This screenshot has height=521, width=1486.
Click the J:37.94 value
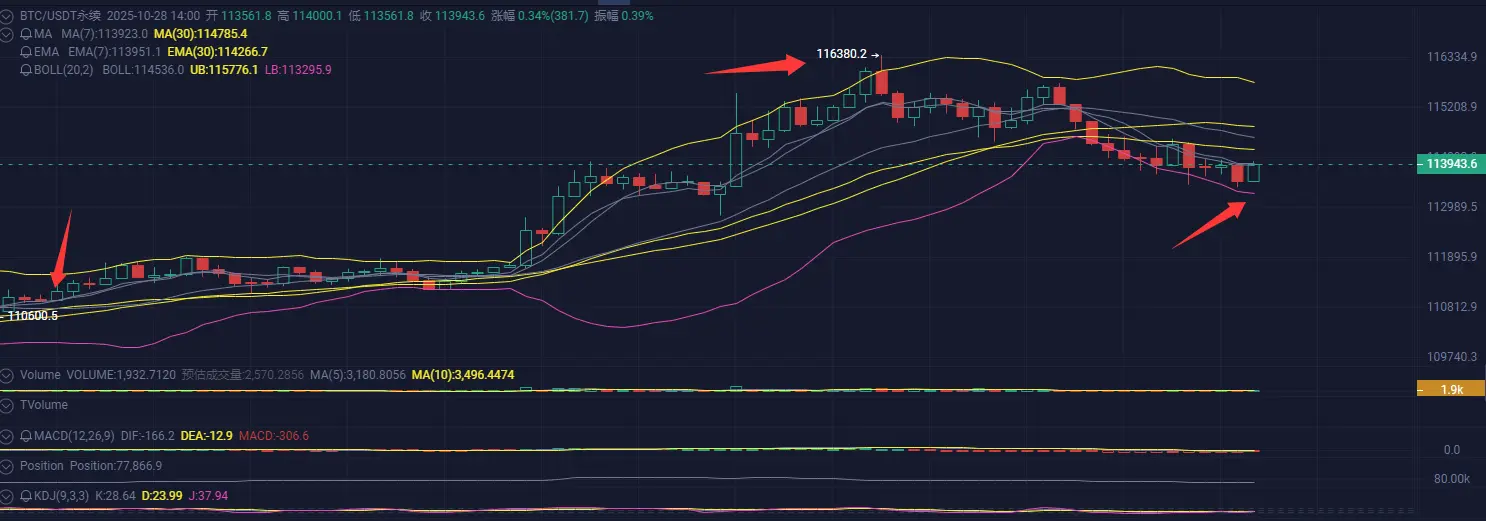click(208, 496)
